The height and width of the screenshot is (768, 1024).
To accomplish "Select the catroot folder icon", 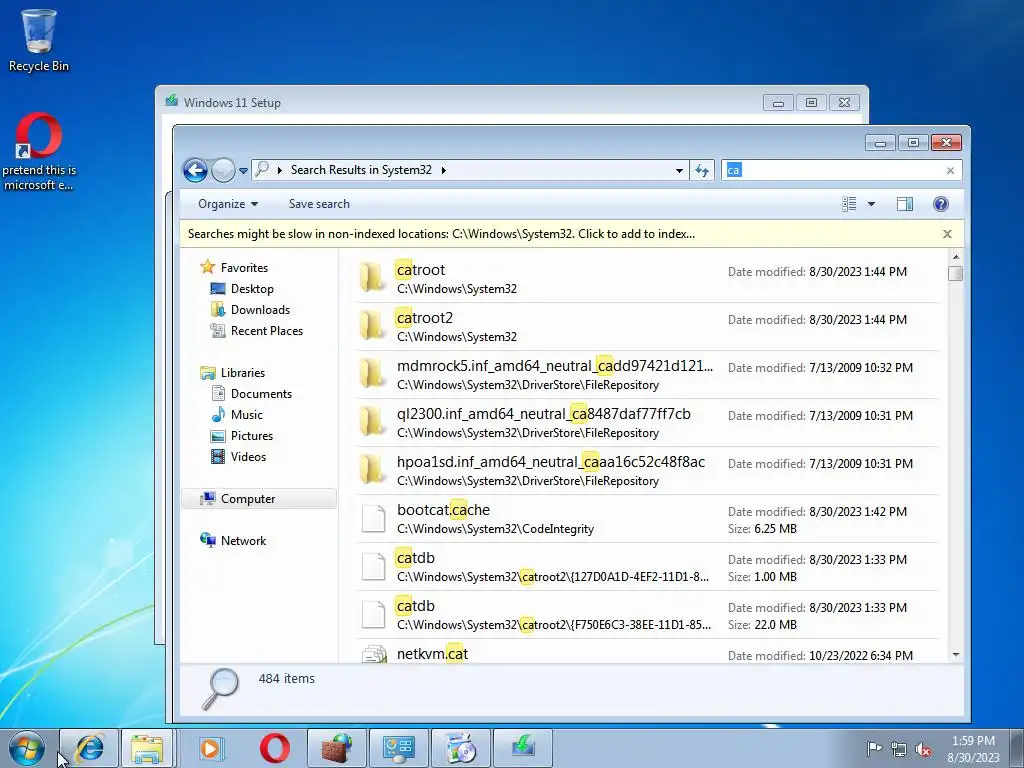I will (373, 278).
